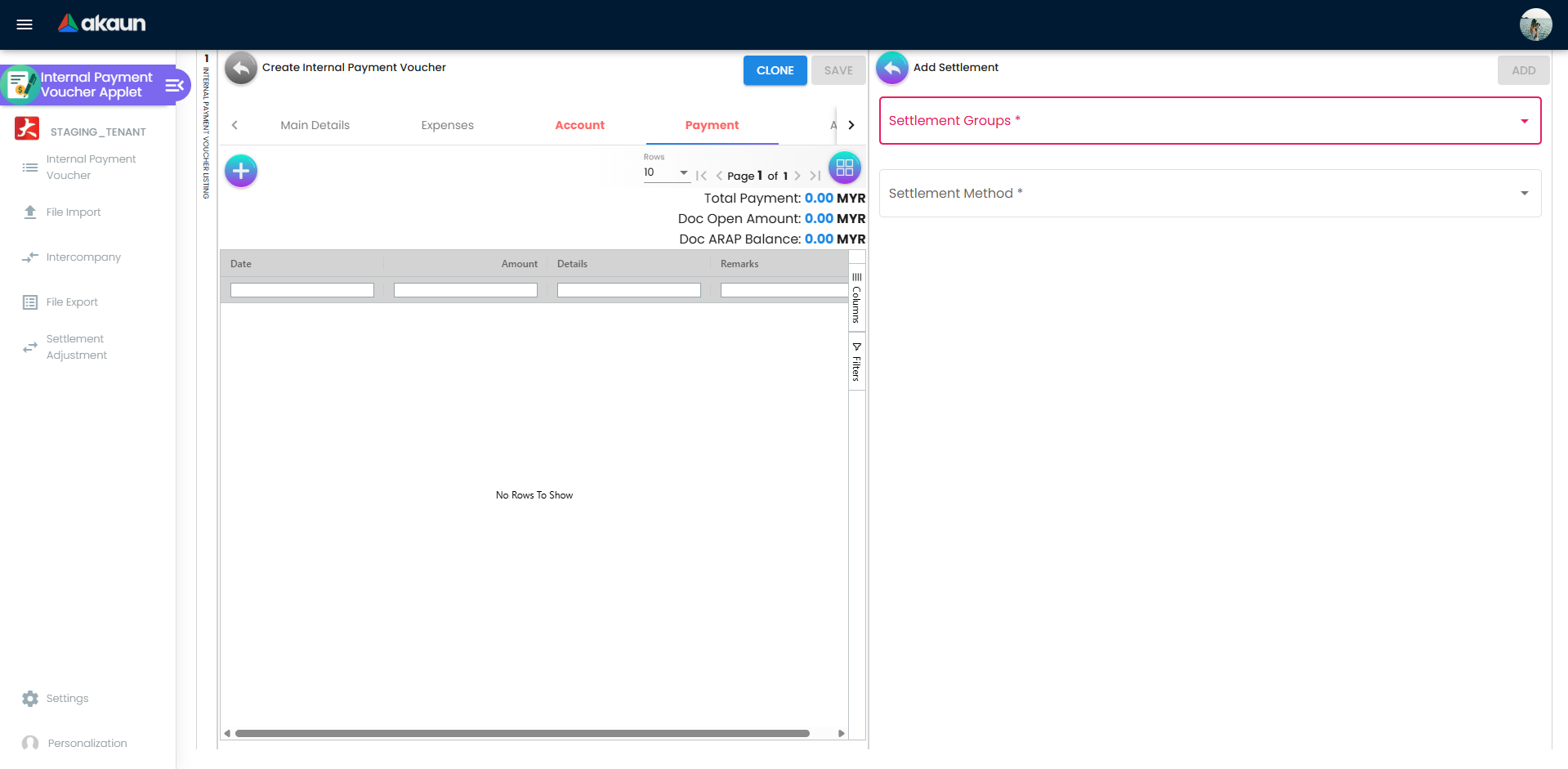
Task: Open the Account tab
Action: click(579, 125)
